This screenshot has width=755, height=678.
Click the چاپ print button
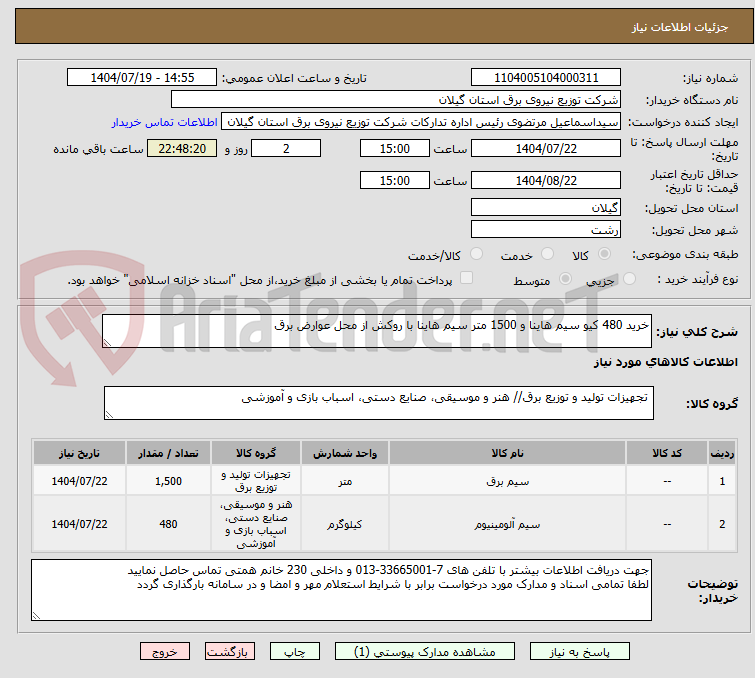pos(295,652)
